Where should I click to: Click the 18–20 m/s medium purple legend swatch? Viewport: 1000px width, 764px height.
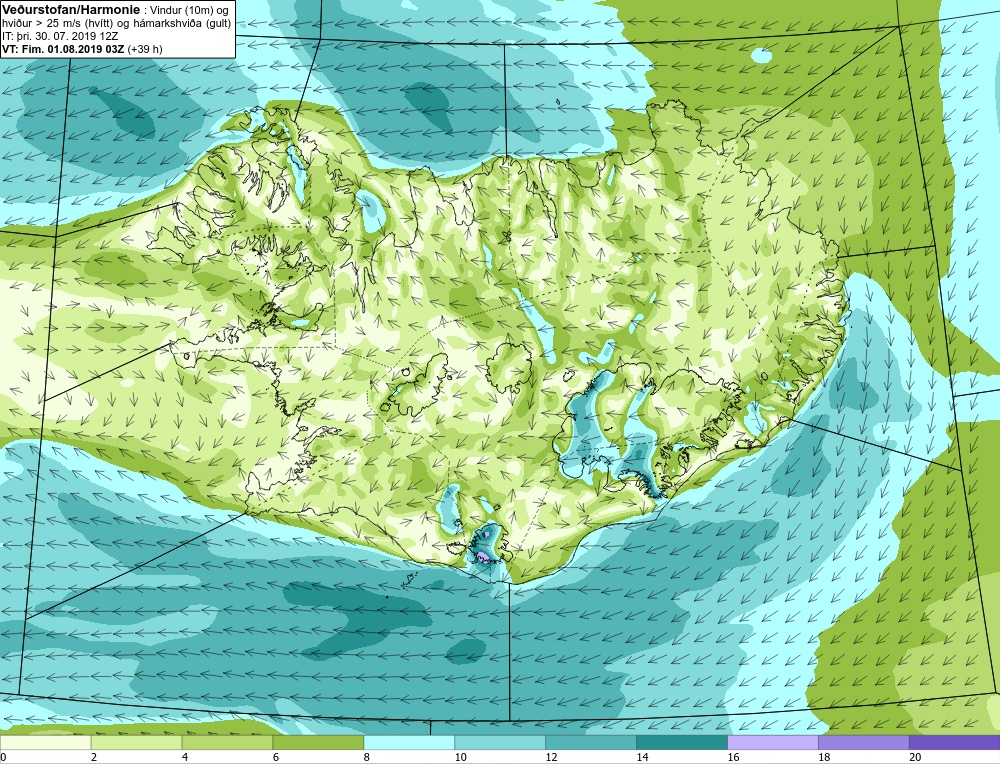point(864,742)
